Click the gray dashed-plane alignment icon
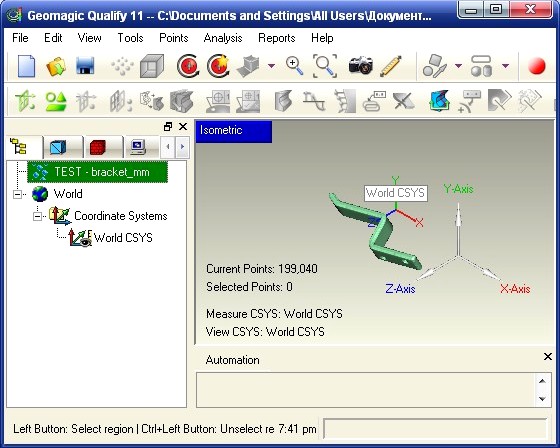Screen dimensions: 560x448 152,101
